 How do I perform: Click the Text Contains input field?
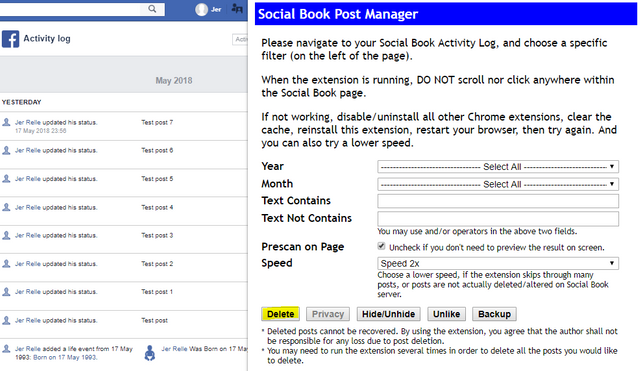tap(498, 201)
